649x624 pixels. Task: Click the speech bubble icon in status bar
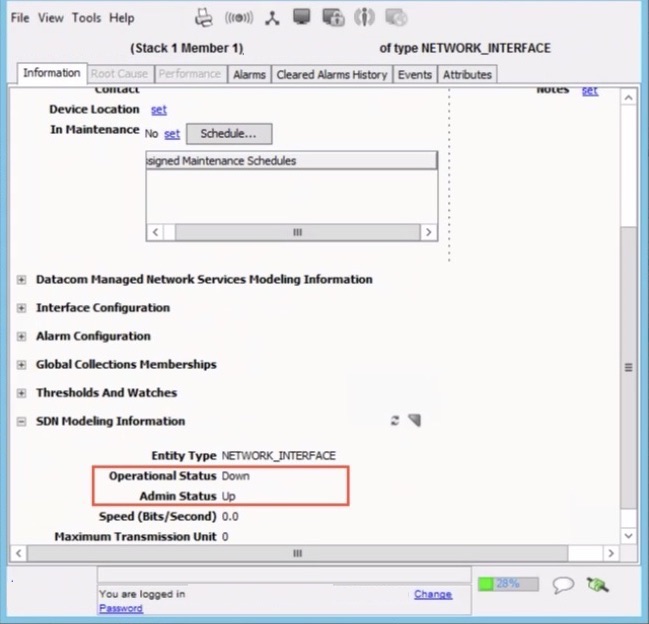563,585
